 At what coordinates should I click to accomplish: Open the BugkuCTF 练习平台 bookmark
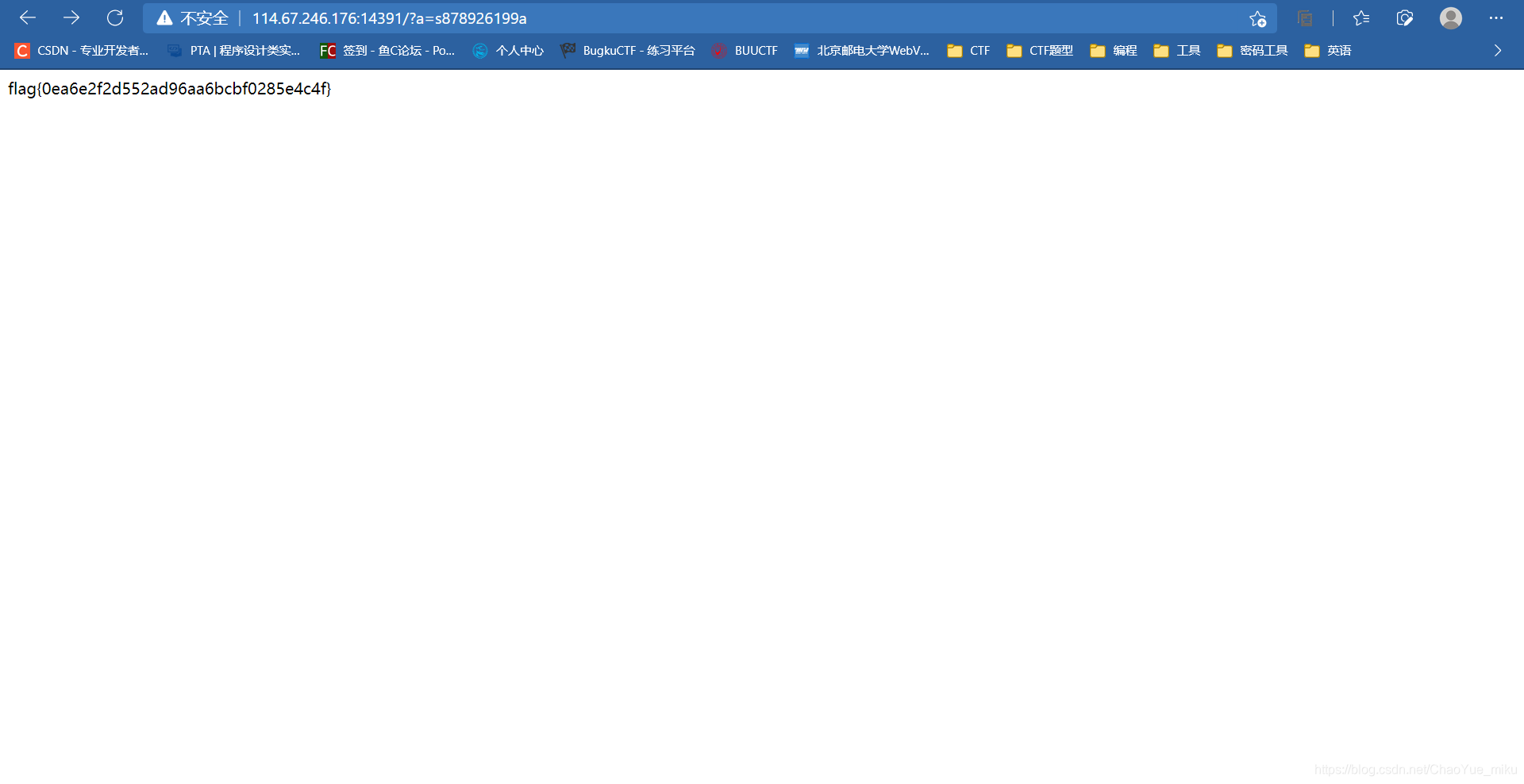(x=628, y=50)
